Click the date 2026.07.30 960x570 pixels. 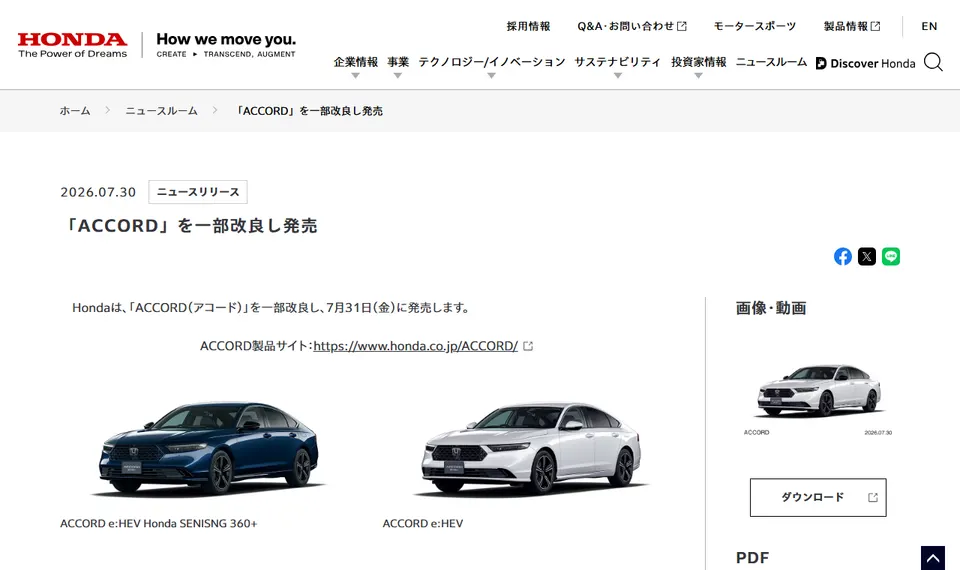[98, 192]
